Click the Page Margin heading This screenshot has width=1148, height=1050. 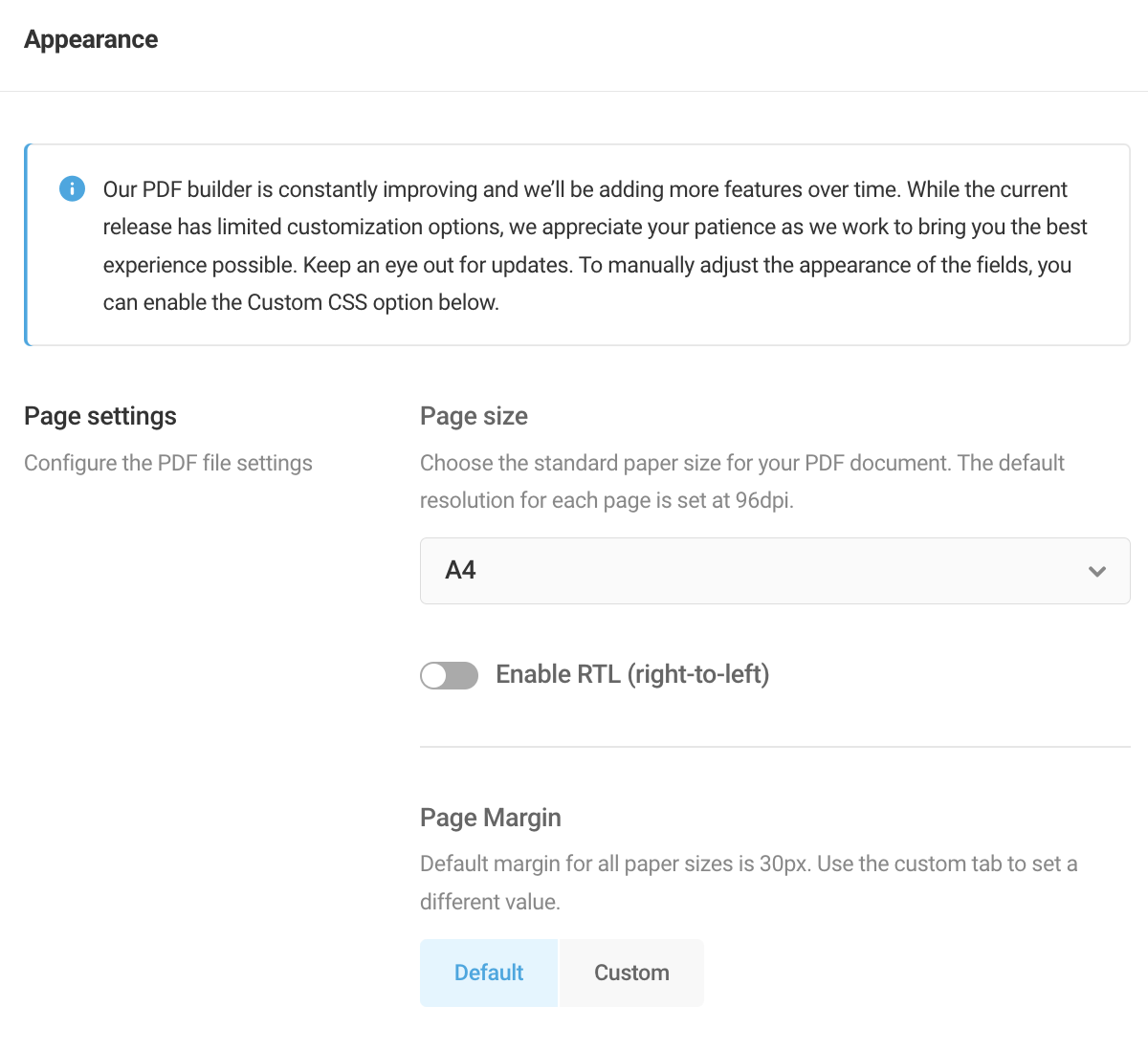coord(490,818)
